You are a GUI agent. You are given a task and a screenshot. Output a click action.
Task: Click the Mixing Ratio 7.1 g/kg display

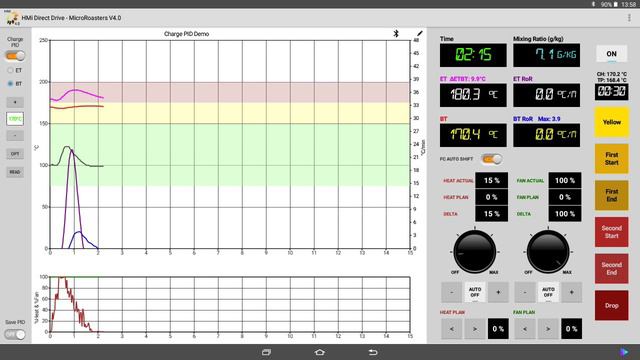pyautogui.click(x=547, y=55)
